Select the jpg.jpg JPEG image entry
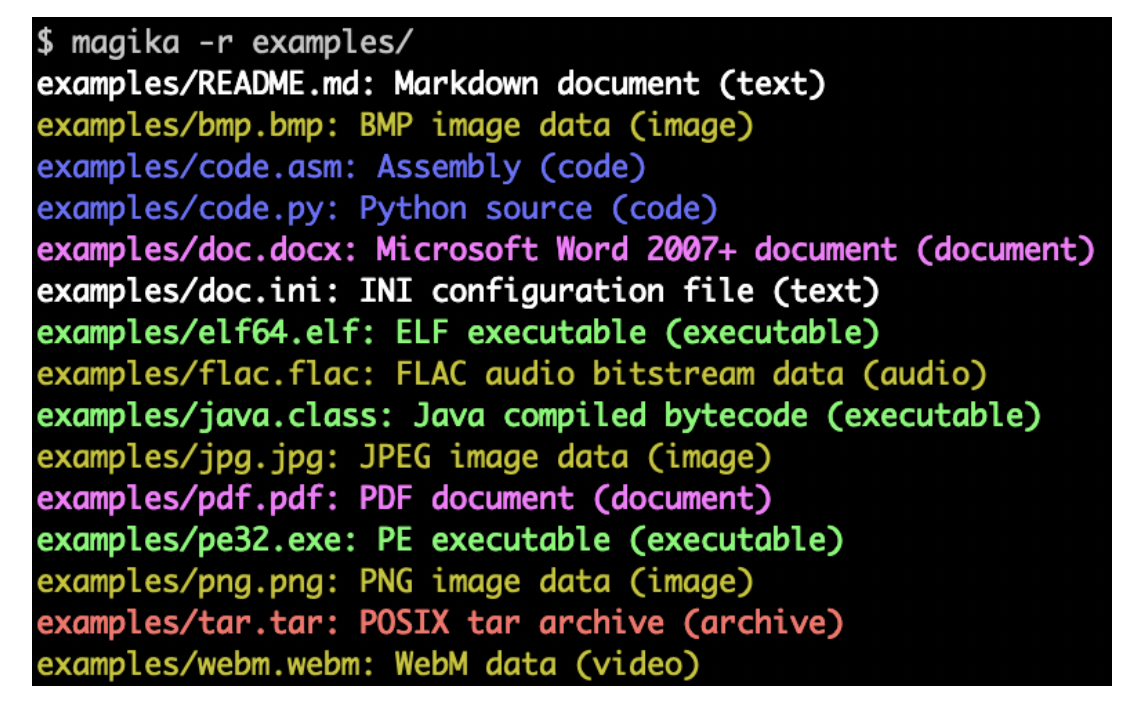 tap(380, 457)
